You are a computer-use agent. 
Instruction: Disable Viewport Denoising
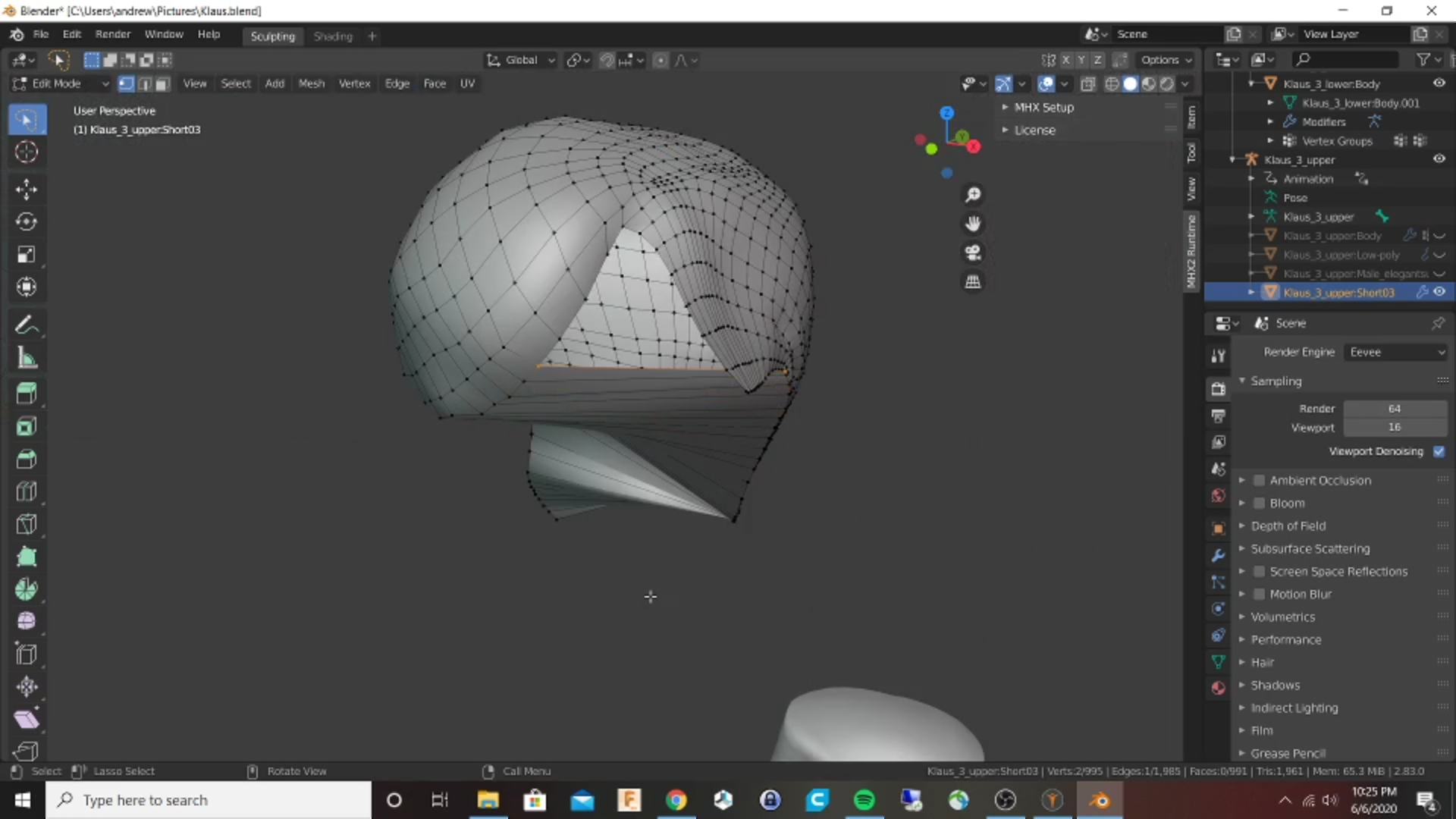pyautogui.click(x=1439, y=451)
